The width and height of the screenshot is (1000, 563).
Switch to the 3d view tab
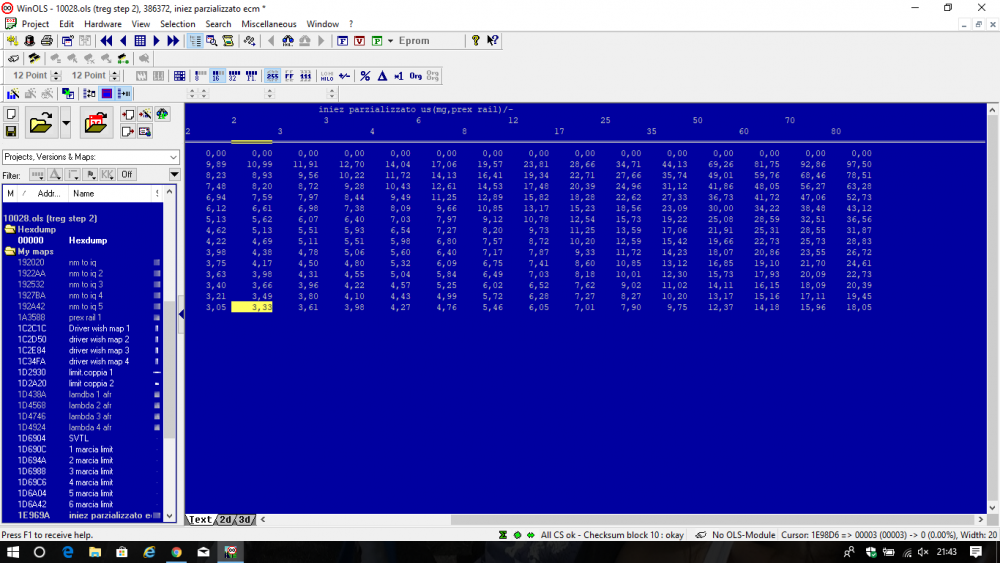[x=245, y=519]
